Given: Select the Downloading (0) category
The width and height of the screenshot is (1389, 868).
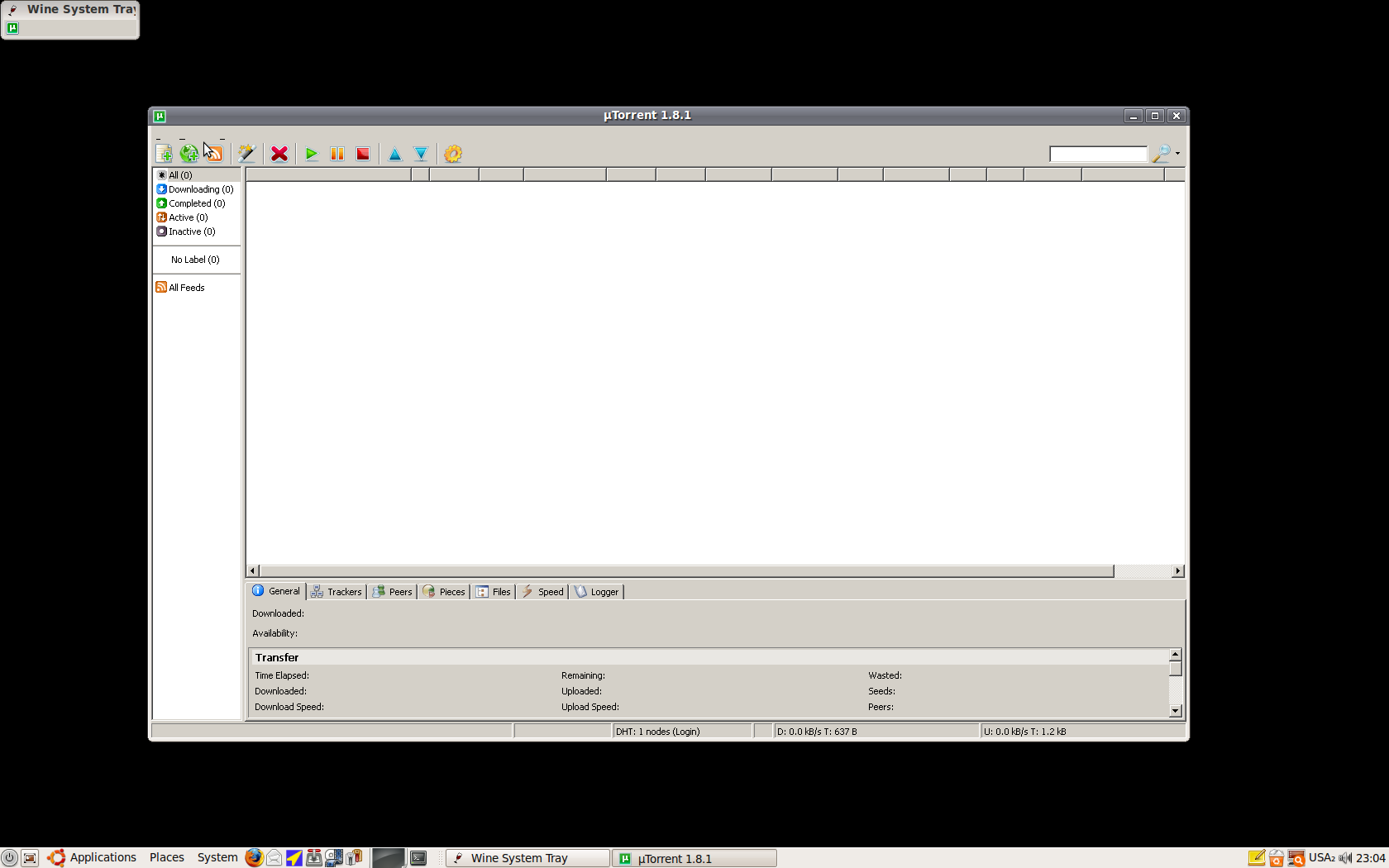Looking at the screenshot, I should (197, 189).
